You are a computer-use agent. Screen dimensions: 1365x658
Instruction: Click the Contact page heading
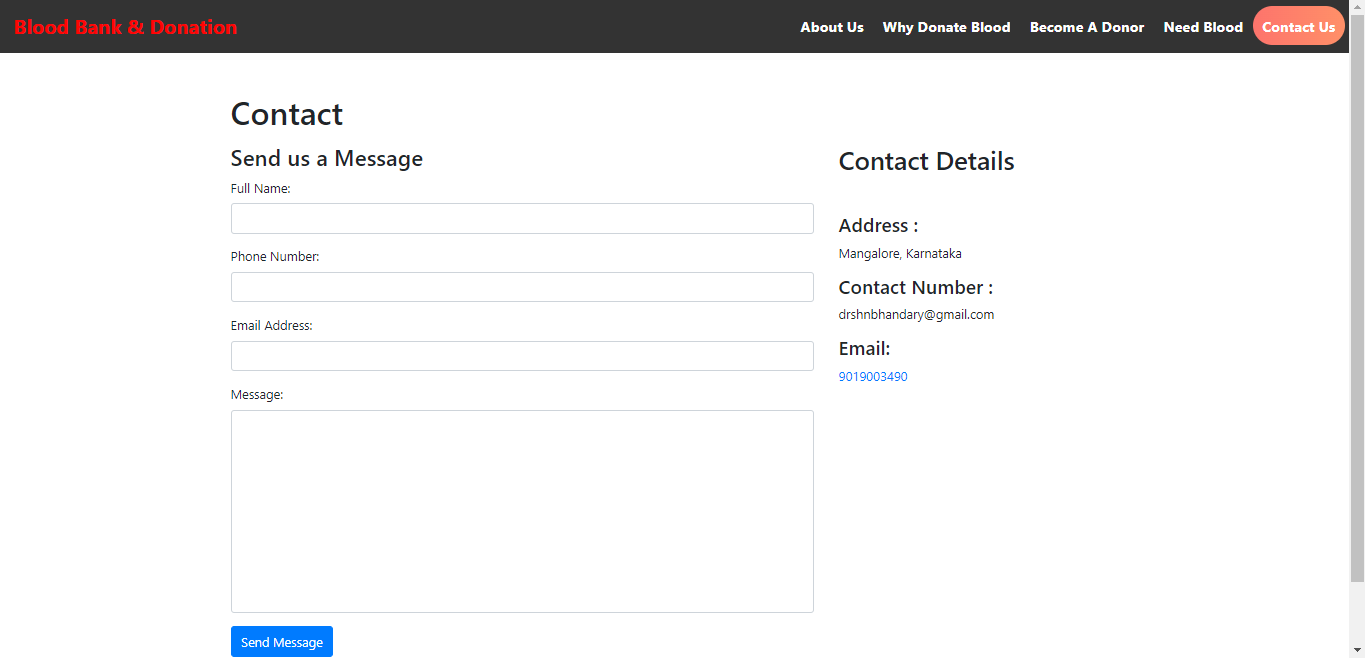286,114
